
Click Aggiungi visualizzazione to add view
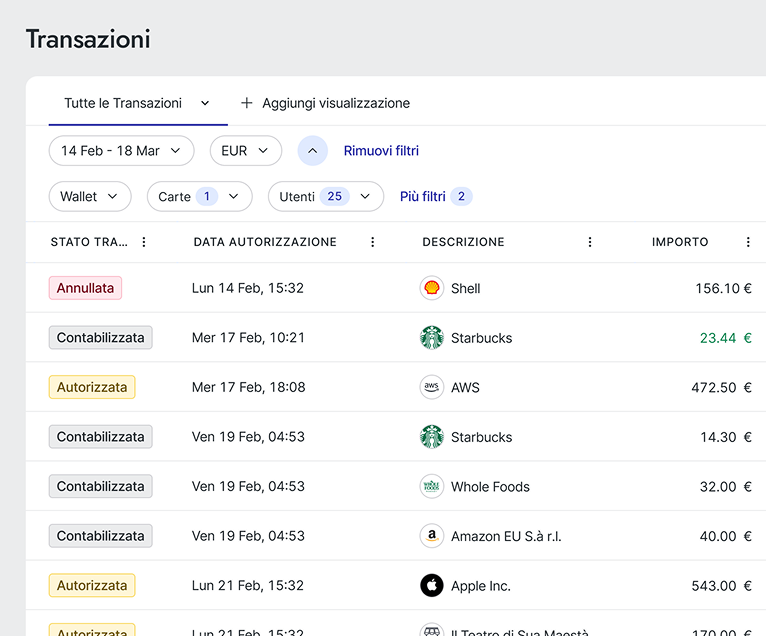click(325, 103)
